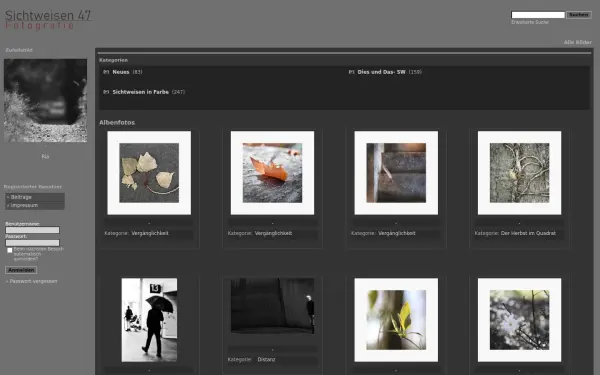Focus the Passwort input field
This screenshot has height=375, width=600.
[33, 243]
